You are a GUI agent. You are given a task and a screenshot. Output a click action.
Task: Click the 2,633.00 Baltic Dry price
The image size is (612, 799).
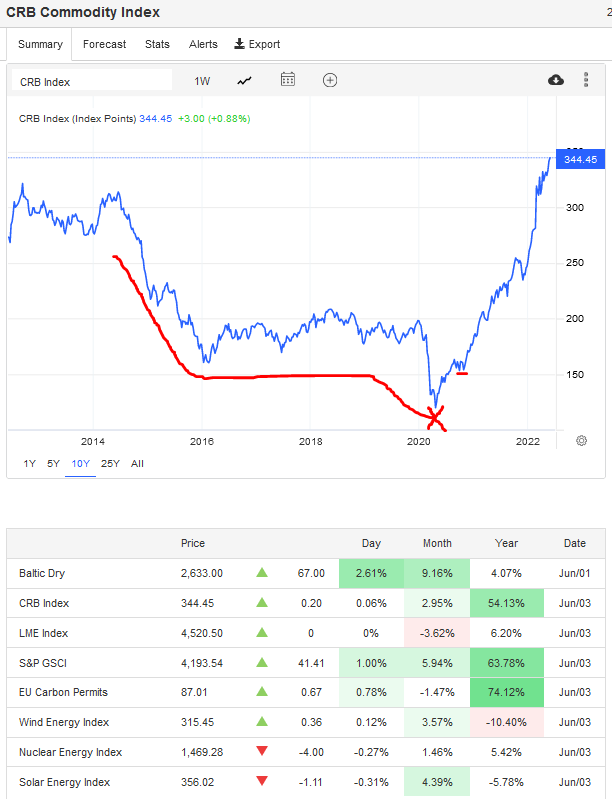click(202, 573)
